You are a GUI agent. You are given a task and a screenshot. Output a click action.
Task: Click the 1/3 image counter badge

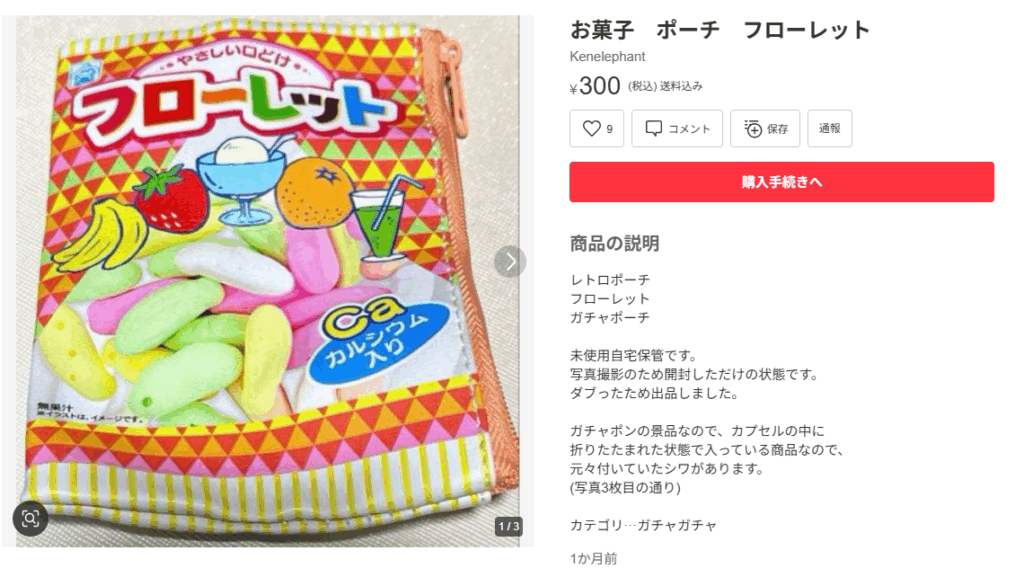click(x=509, y=526)
